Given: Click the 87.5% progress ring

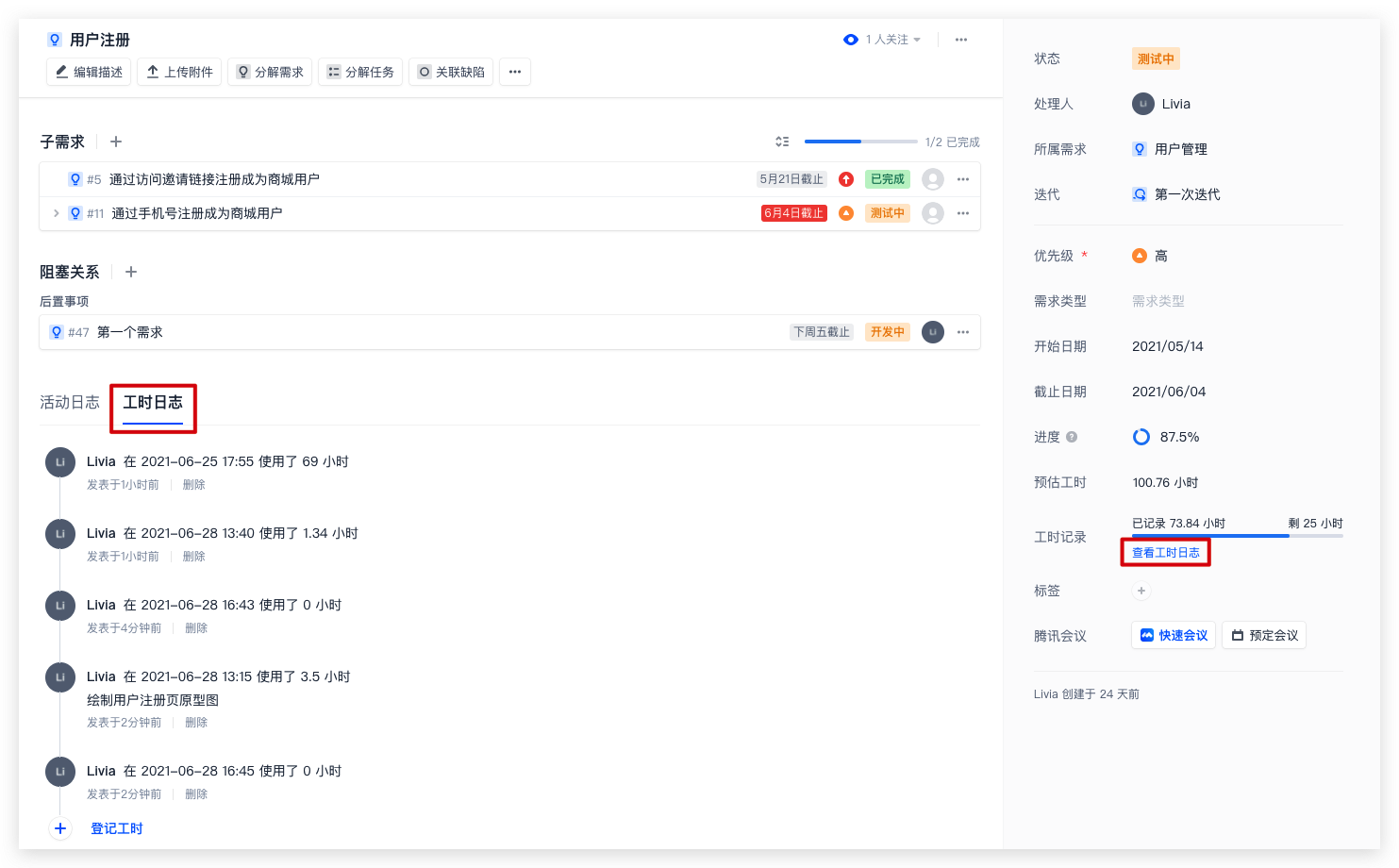Looking at the screenshot, I should pos(1141,437).
